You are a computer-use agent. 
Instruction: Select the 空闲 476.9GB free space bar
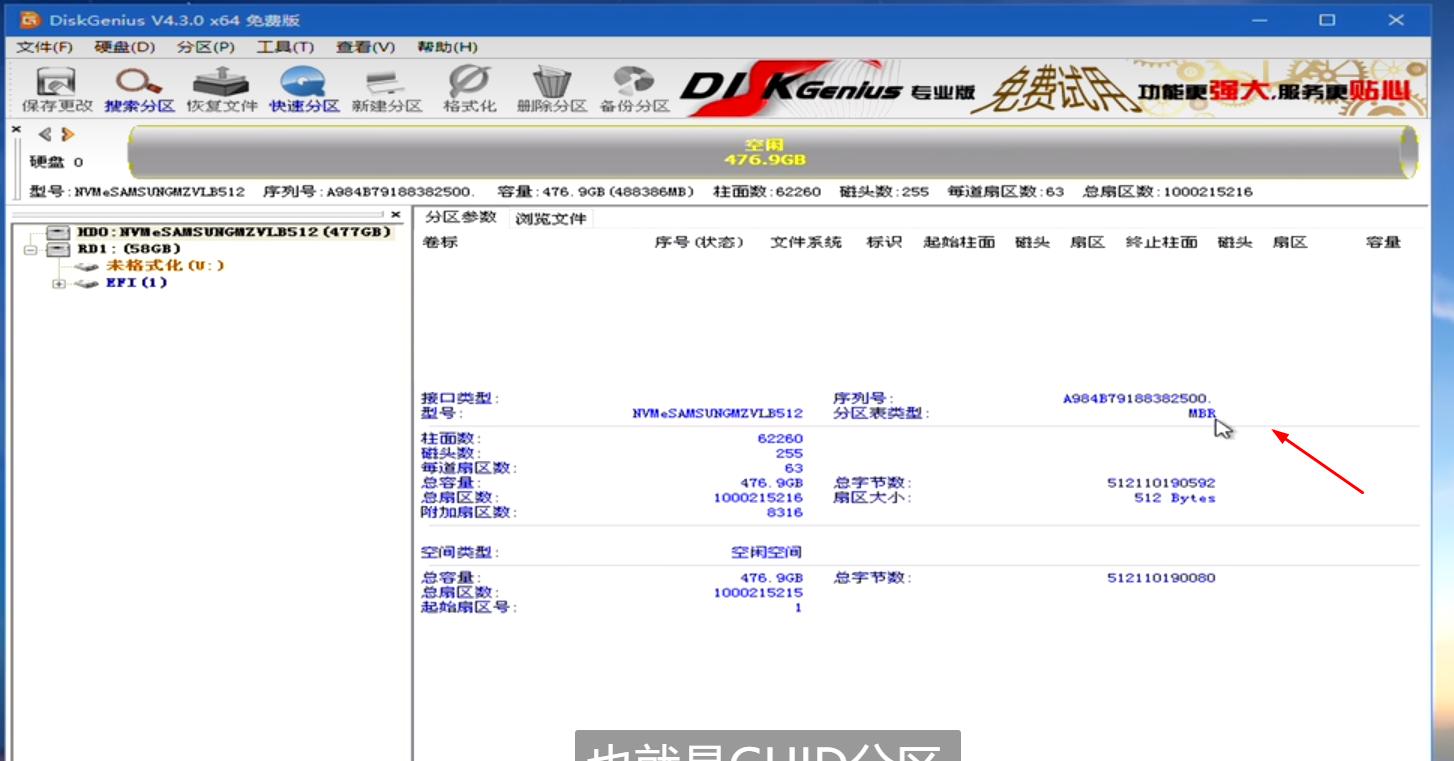point(773,153)
